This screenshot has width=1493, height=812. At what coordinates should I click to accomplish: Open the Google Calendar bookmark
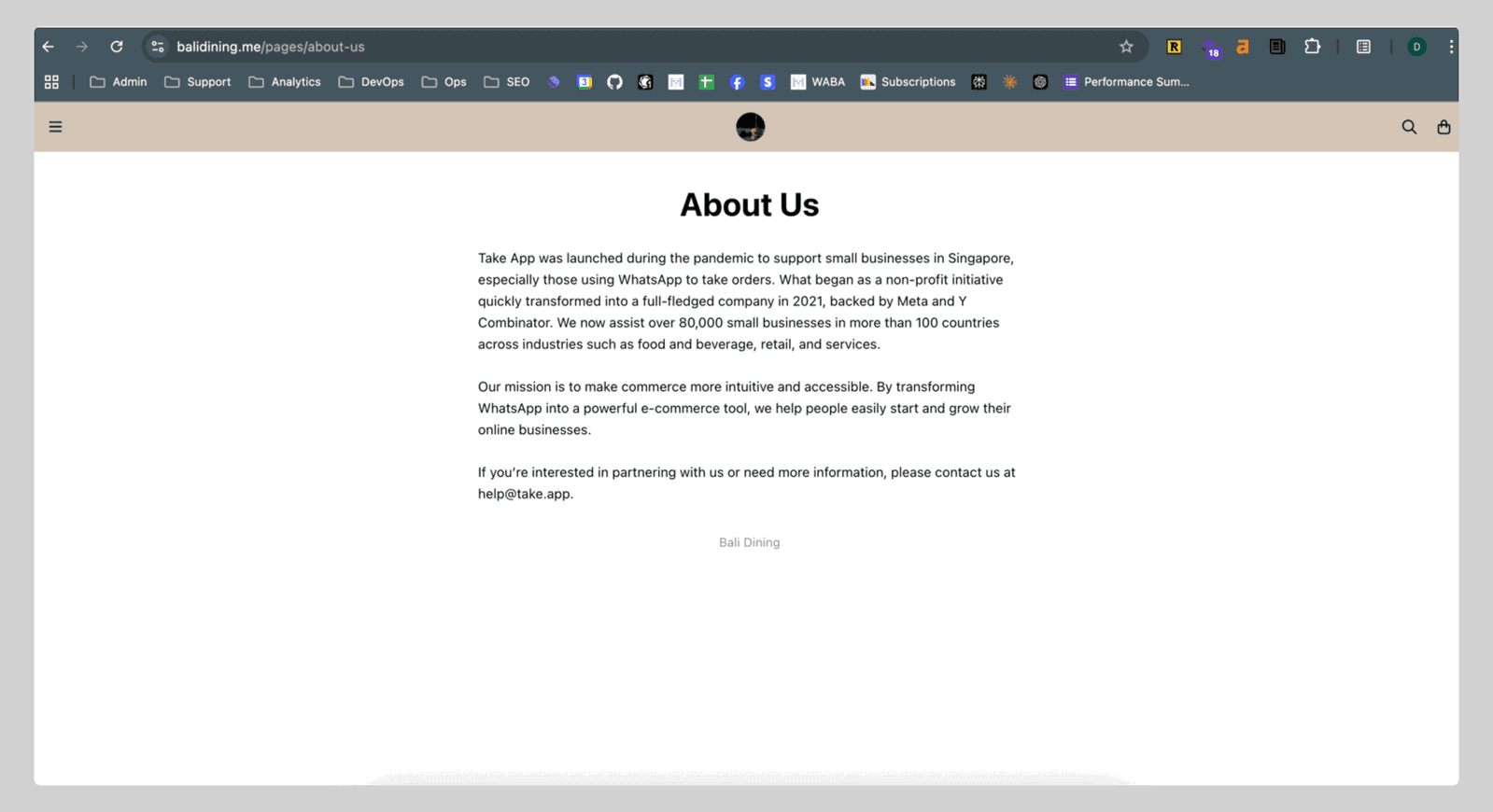point(585,82)
